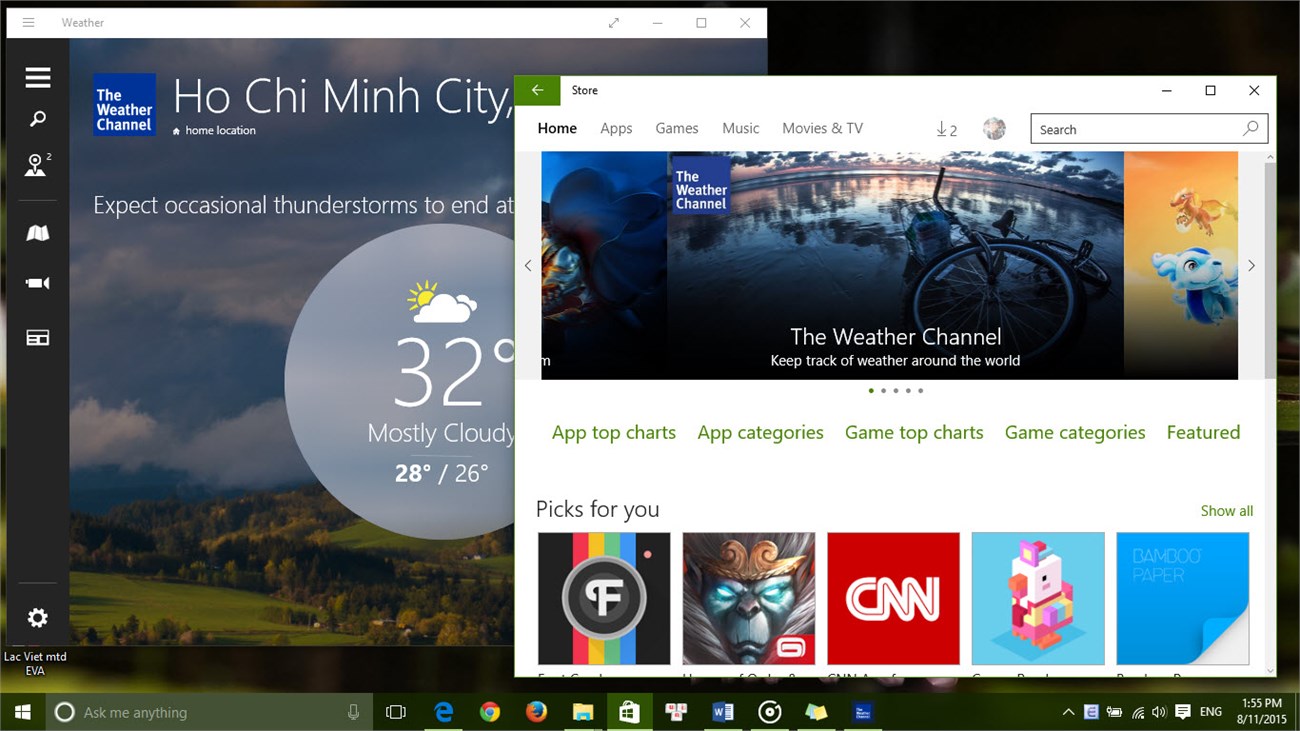1300x731 pixels.
Task: Show hidden icons in the system tray
Action: pos(1068,712)
